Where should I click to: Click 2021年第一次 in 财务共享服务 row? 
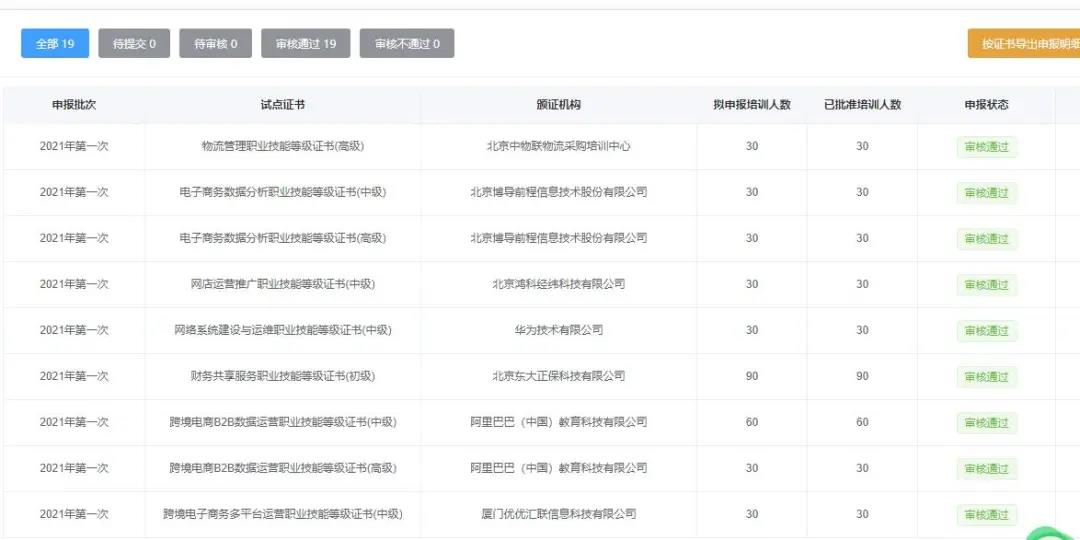(x=74, y=376)
